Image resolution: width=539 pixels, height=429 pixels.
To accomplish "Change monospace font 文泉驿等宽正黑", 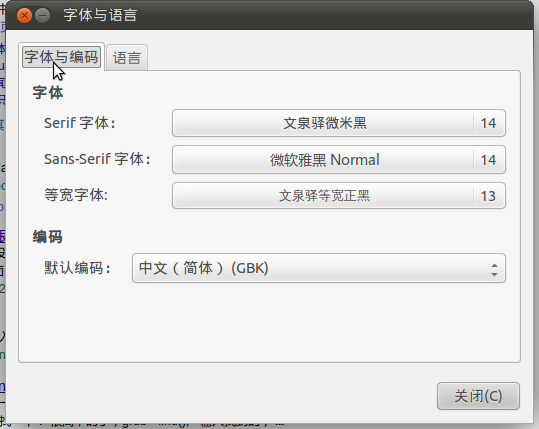I will coord(324,196).
